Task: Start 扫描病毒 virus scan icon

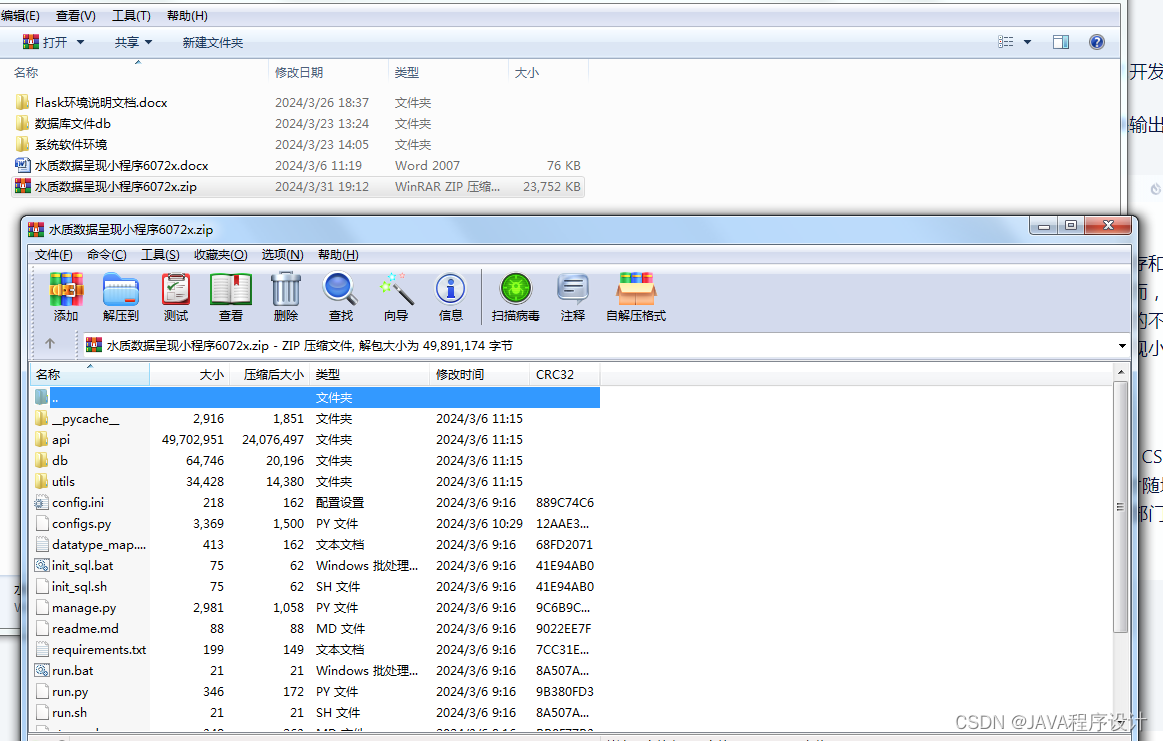Action: pyautogui.click(x=516, y=297)
